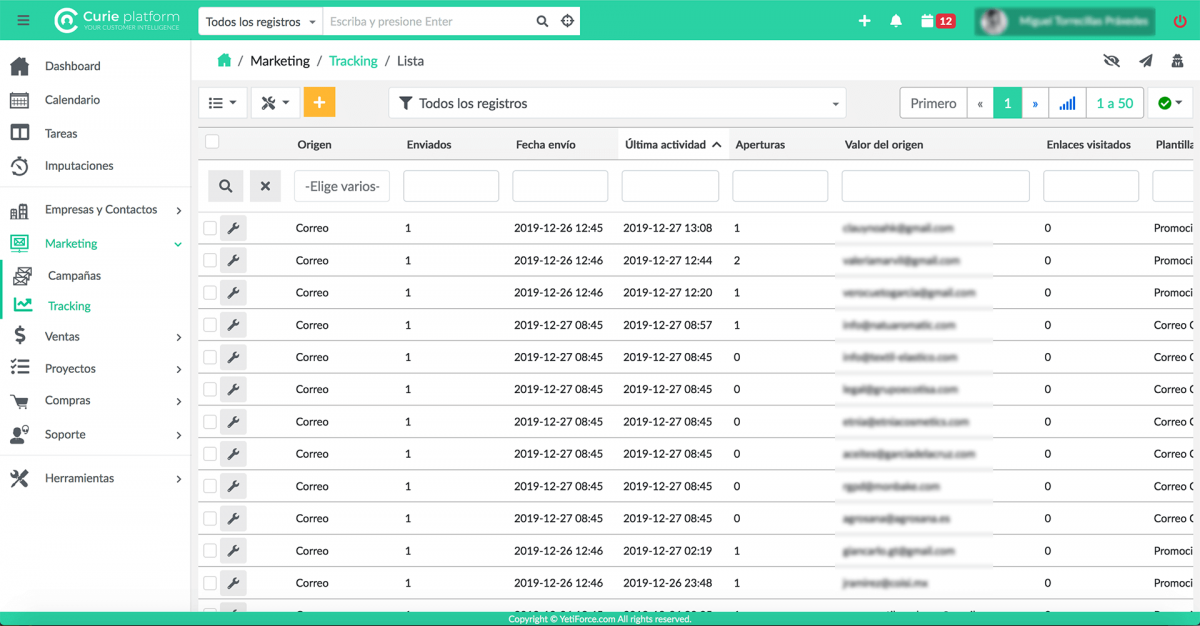Click the paper plane send icon
The height and width of the screenshot is (626, 1200).
[x=1146, y=61]
